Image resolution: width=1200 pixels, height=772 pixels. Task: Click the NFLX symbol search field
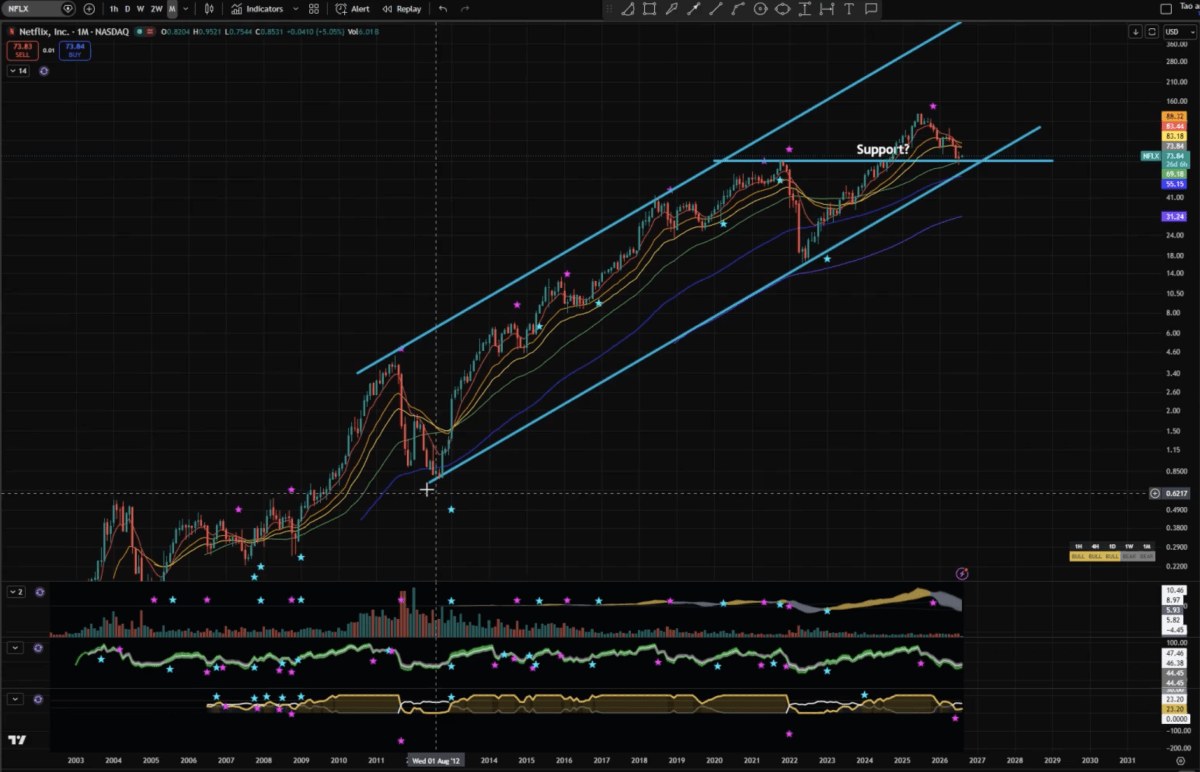38,9
